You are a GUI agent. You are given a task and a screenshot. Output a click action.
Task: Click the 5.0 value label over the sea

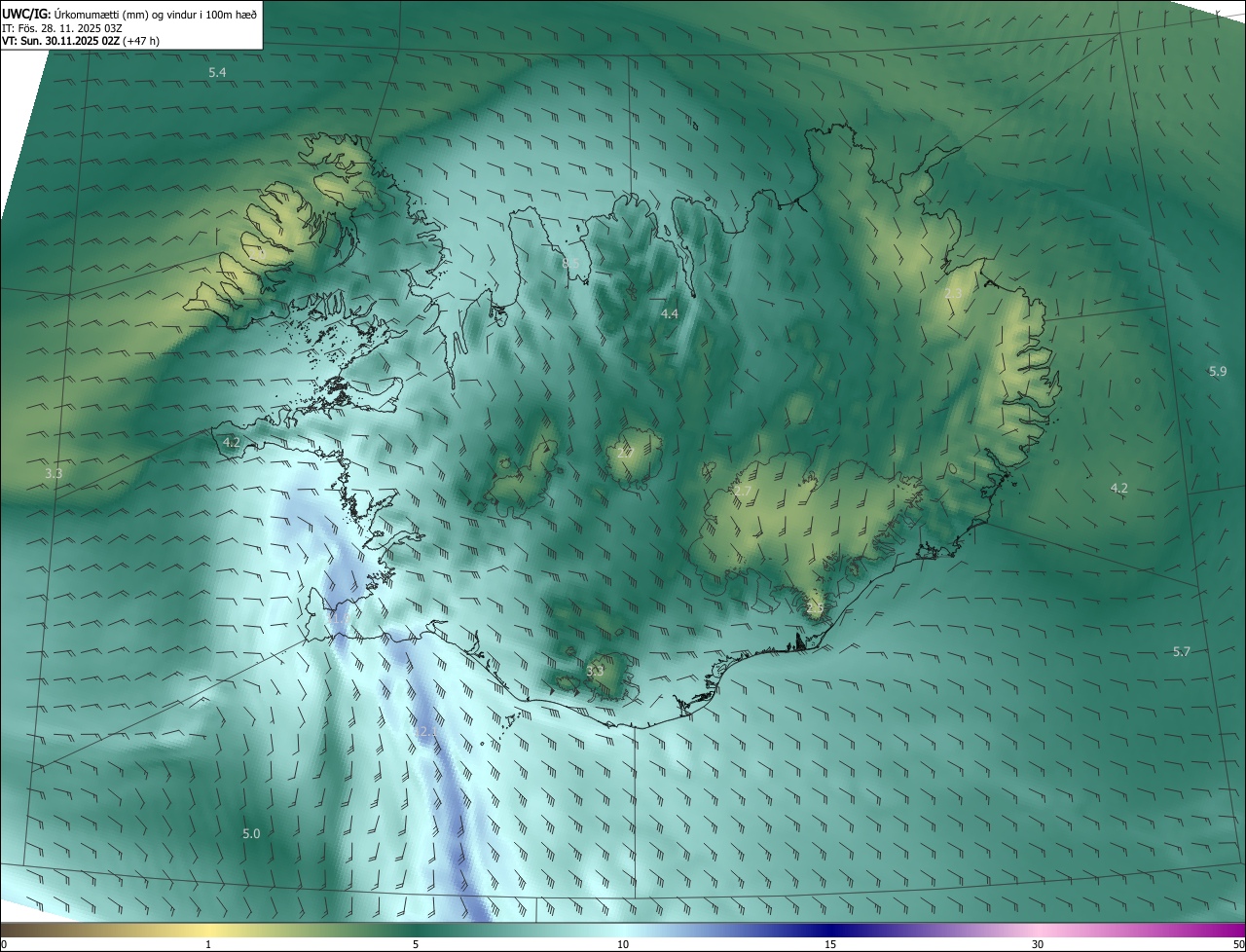(x=251, y=833)
